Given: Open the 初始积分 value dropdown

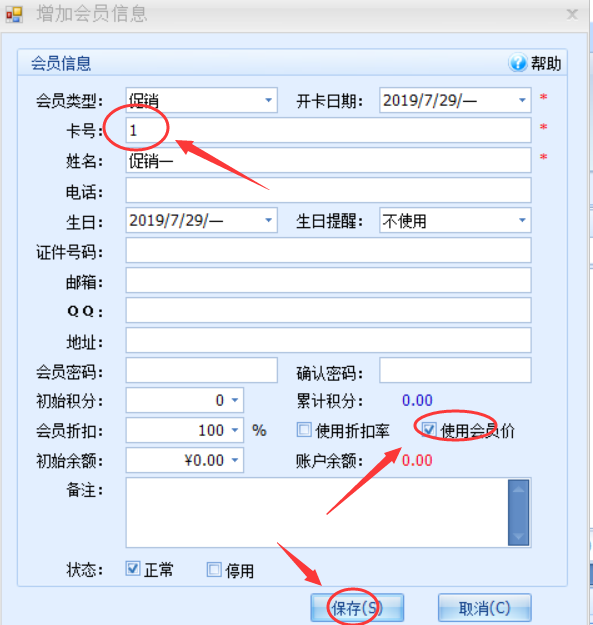Looking at the screenshot, I should [235, 400].
